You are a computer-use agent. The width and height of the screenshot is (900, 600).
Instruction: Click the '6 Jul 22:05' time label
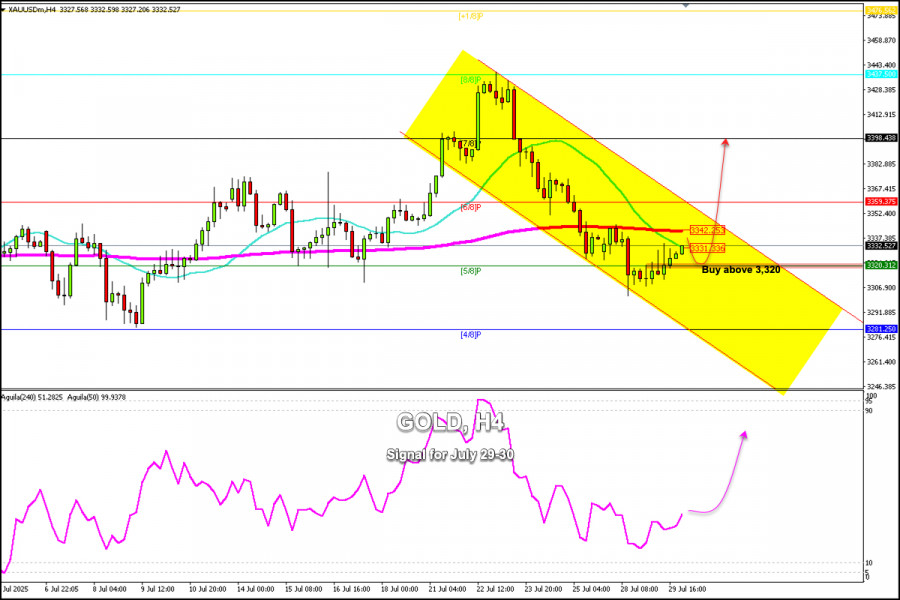[x=61, y=589]
